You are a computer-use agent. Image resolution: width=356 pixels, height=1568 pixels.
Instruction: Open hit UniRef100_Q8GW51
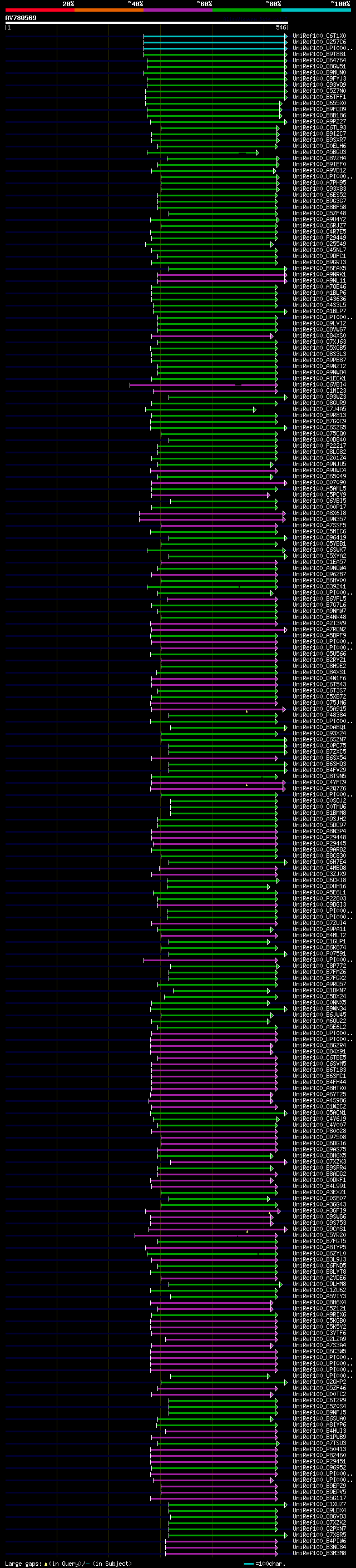pyautogui.click(x=319, y=66)
